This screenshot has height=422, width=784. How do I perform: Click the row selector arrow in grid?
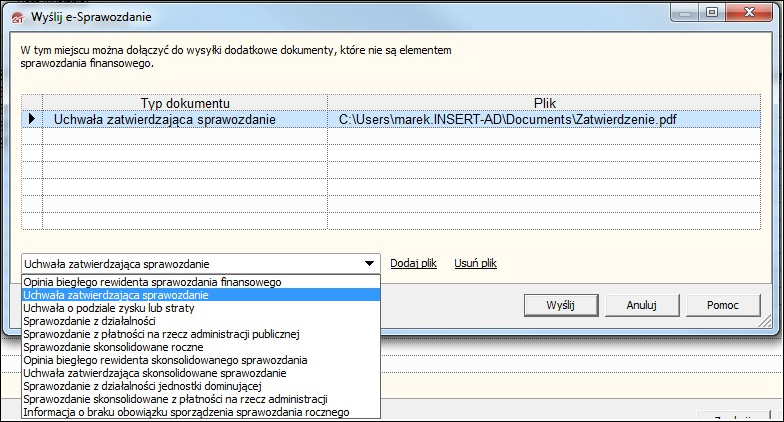point(32,119)
